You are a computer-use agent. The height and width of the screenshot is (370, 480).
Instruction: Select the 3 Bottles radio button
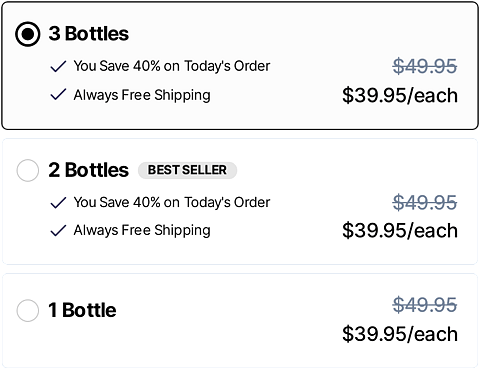[28, 34]
